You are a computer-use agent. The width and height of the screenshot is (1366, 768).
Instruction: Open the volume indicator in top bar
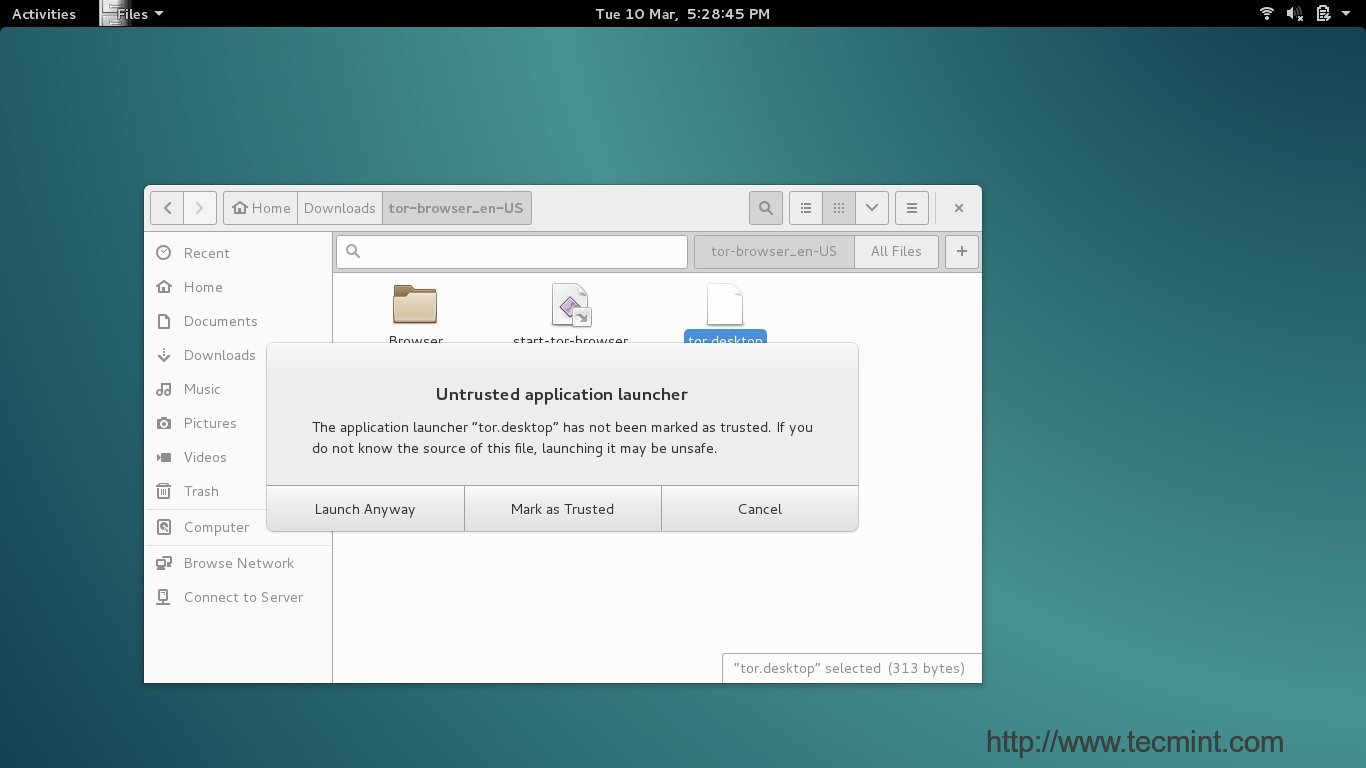pos(1294,14)
